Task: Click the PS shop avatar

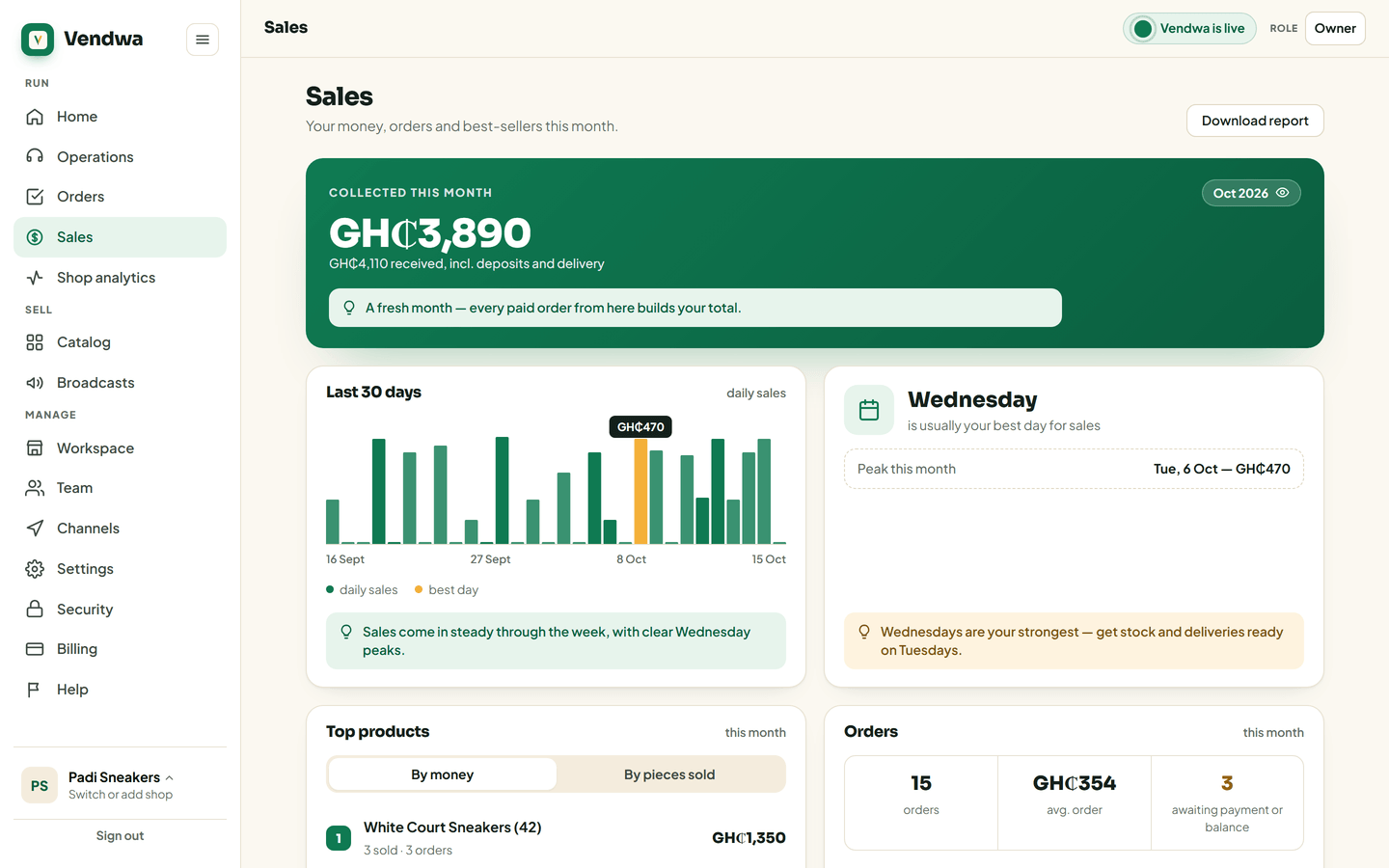Action: click(x=40, y=785)
